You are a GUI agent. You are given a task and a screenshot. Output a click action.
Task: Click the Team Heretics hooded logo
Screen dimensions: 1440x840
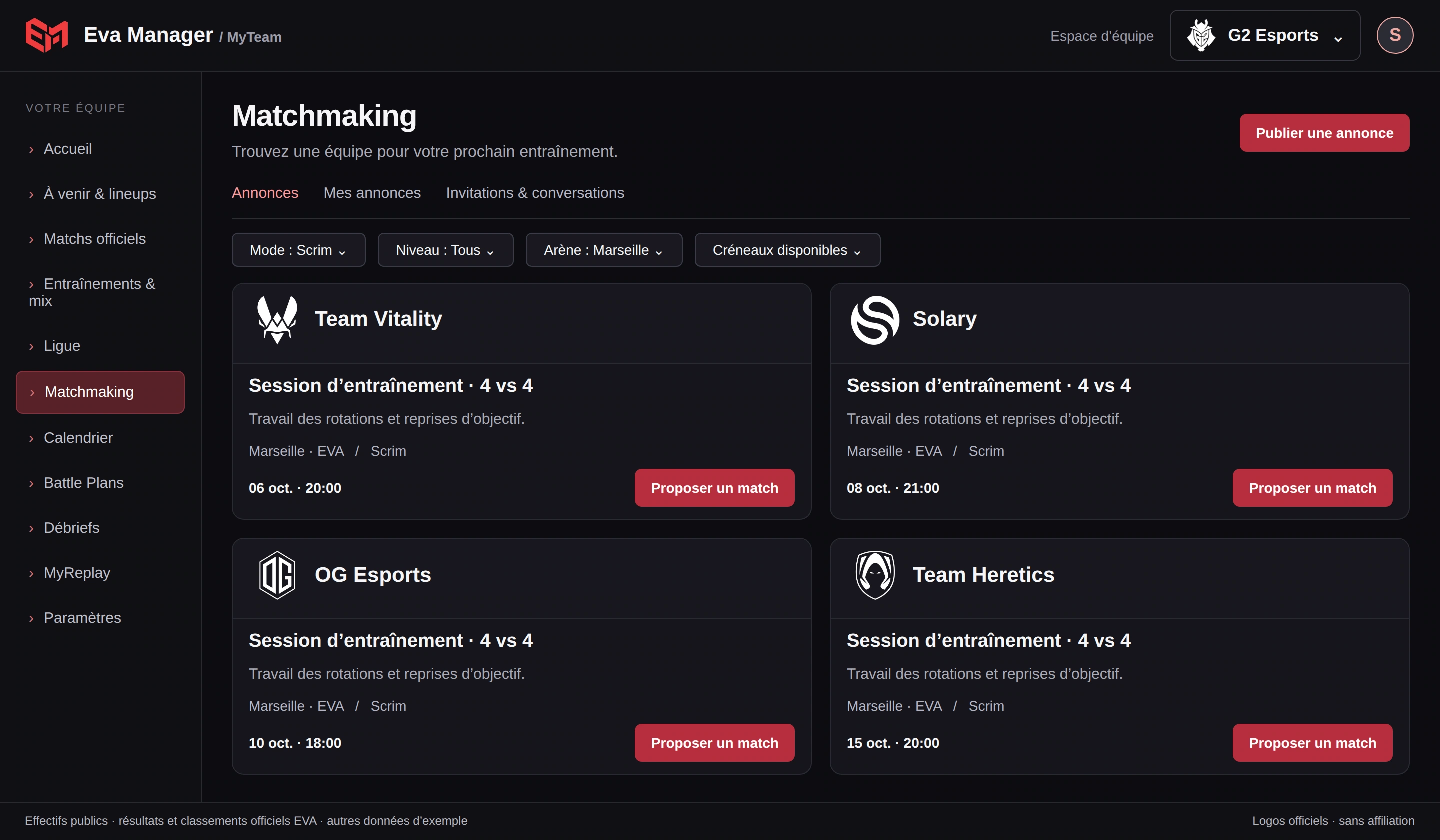coord(875,575)
